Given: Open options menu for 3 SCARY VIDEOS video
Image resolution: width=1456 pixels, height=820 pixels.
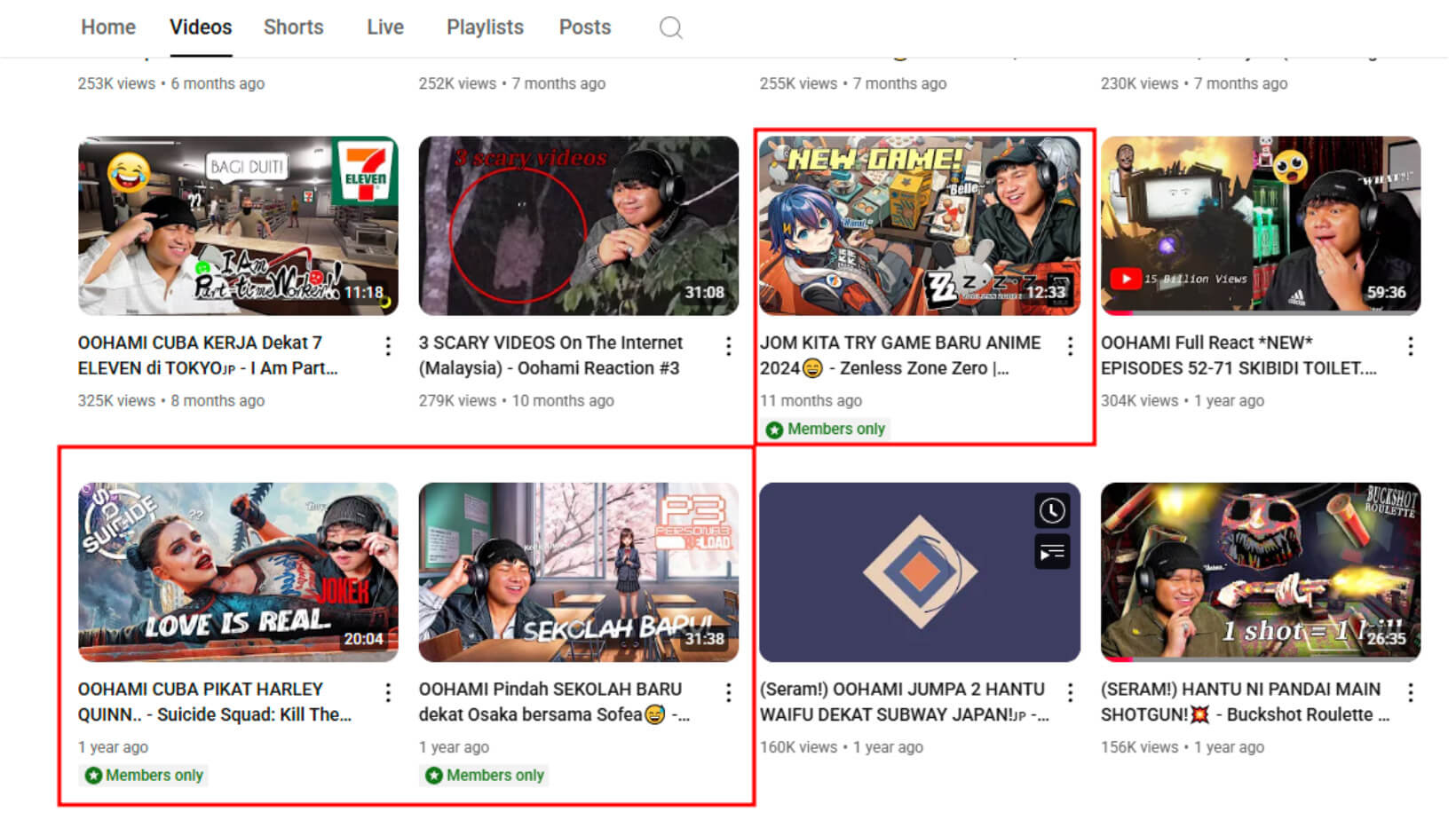Looking at the screenshot, I should point(728,346).
